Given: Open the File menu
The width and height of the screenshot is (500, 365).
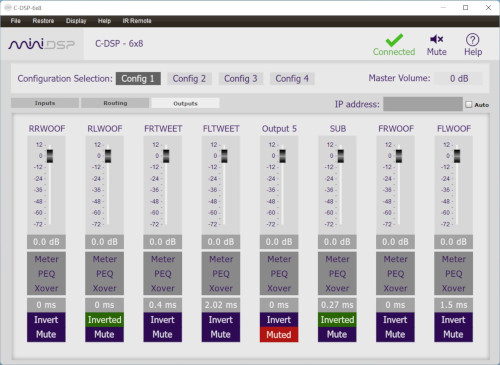Looking at the screenshot, I should (x=16, y=21).
